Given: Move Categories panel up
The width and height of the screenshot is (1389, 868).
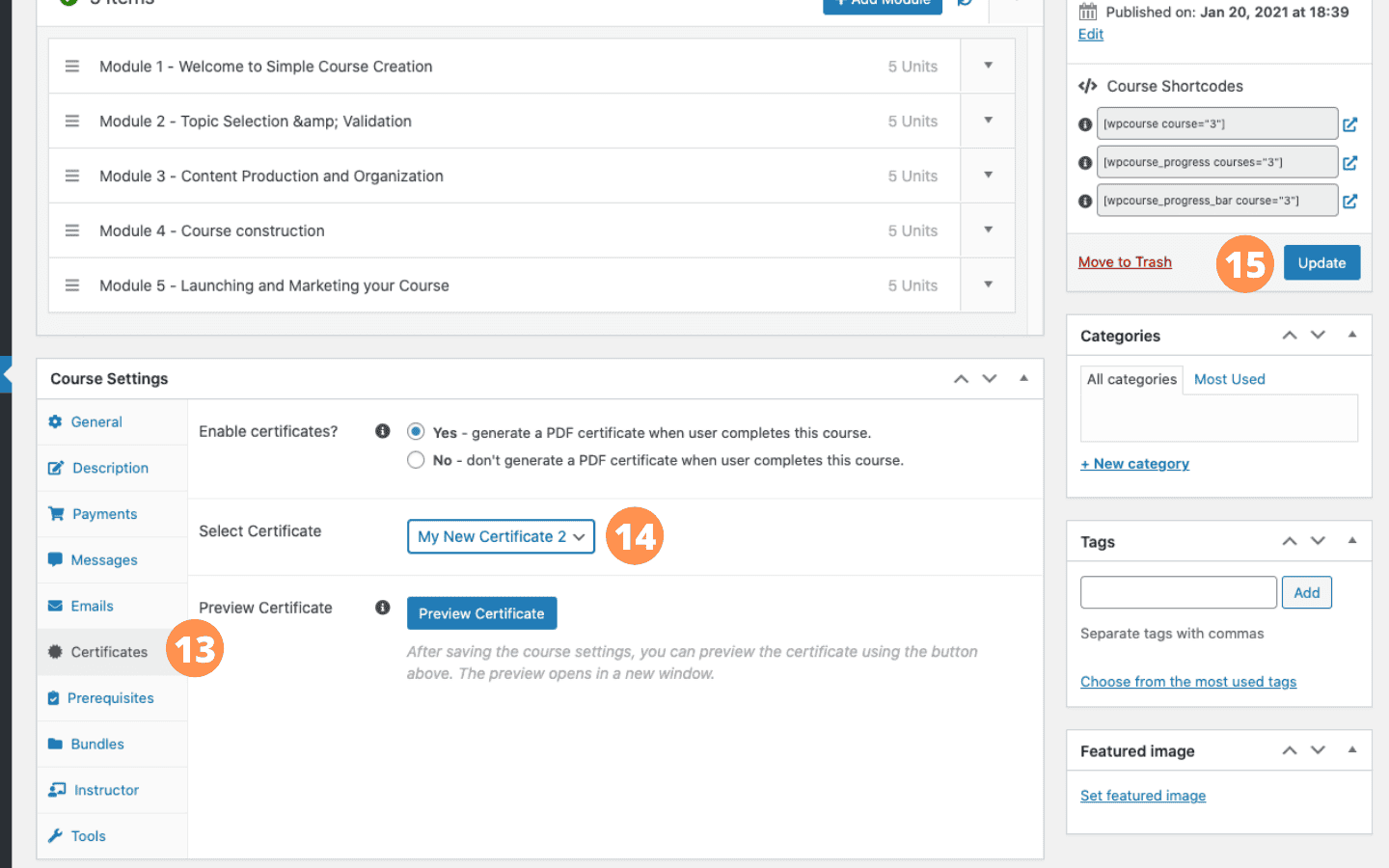Looking at the screenshot, I should point(1290,336).
